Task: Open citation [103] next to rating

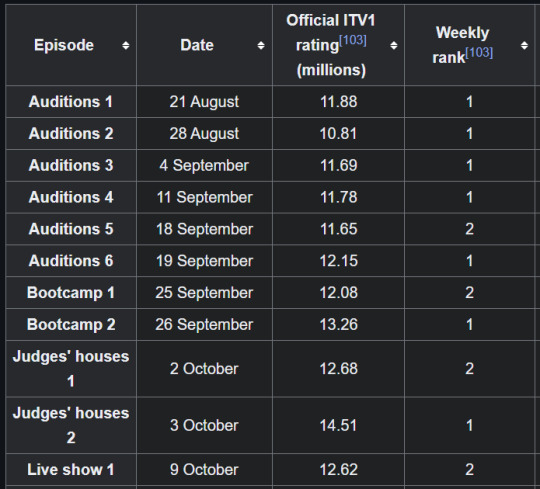Action: pos(353,41)
